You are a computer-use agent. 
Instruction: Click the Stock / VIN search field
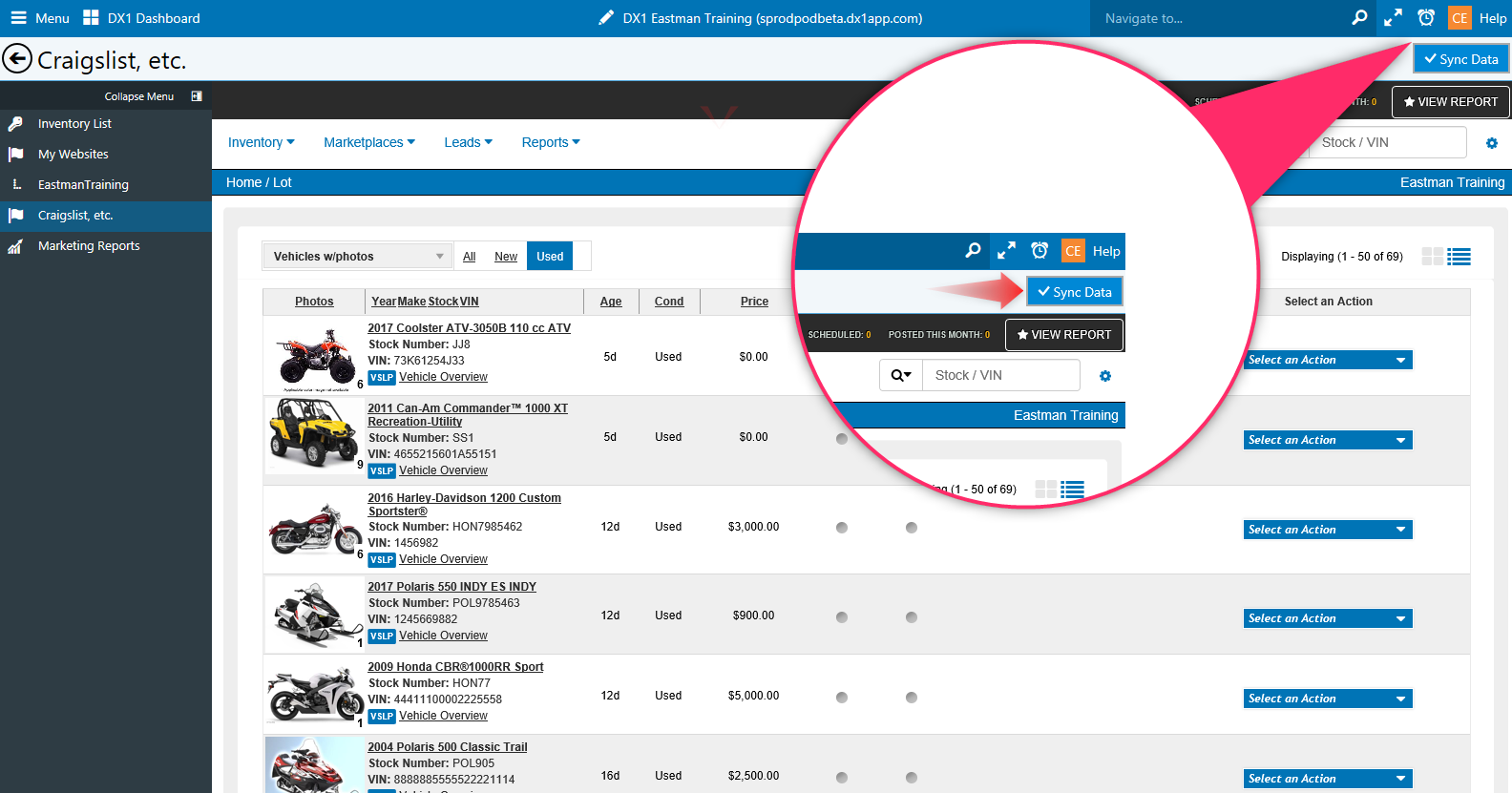tap(1388, 143)
